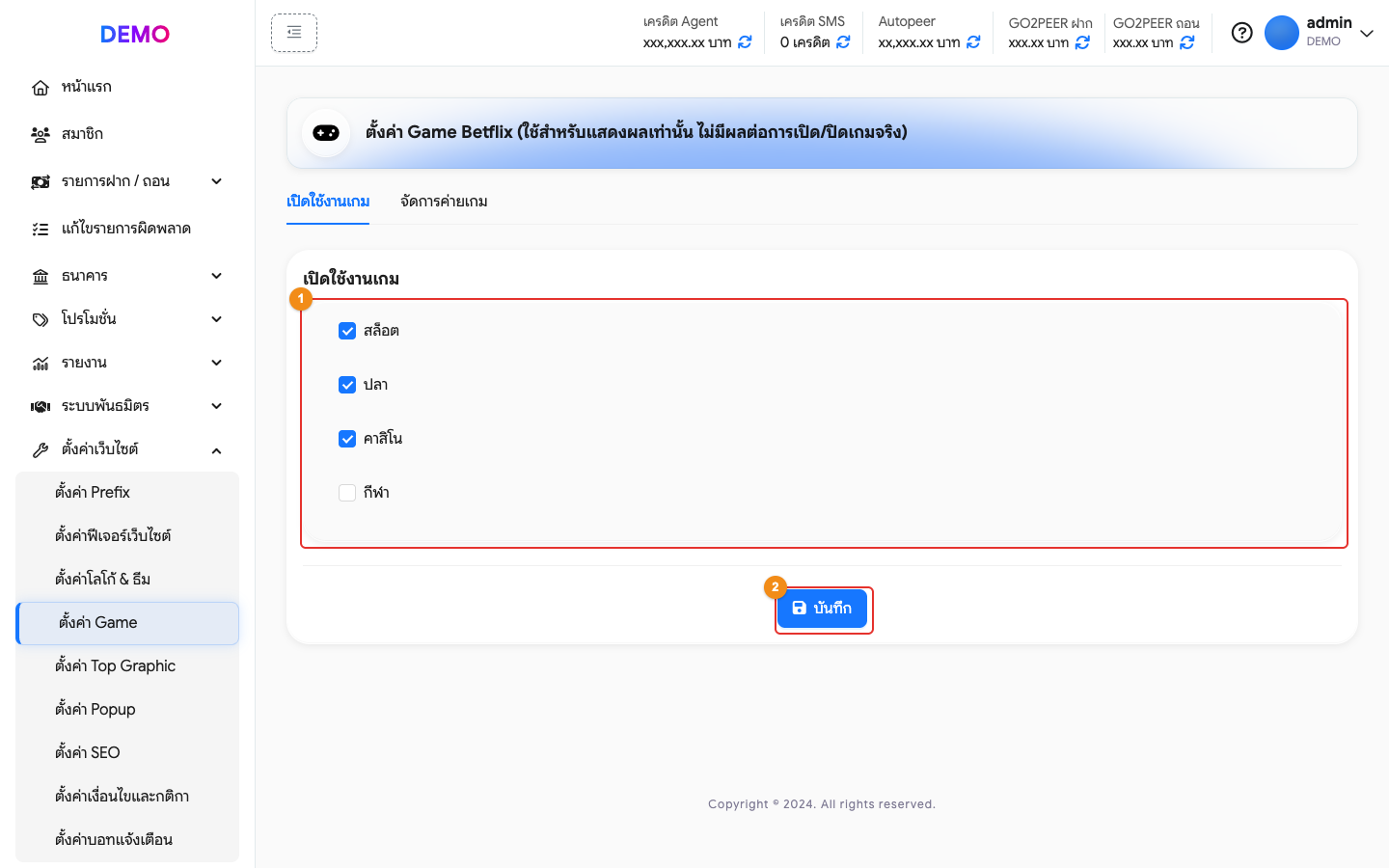Viewport: 1389px width, 868px height.
Task: Click the admin avatar circle
Action: pos(1282,33)
